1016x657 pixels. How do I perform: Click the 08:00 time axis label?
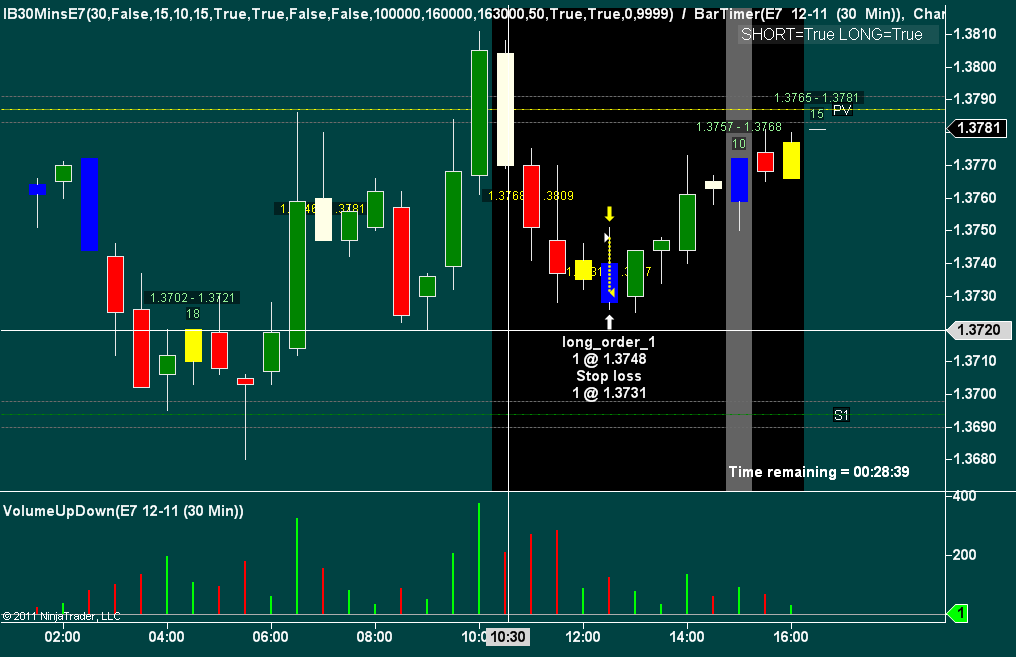(375, 637)
